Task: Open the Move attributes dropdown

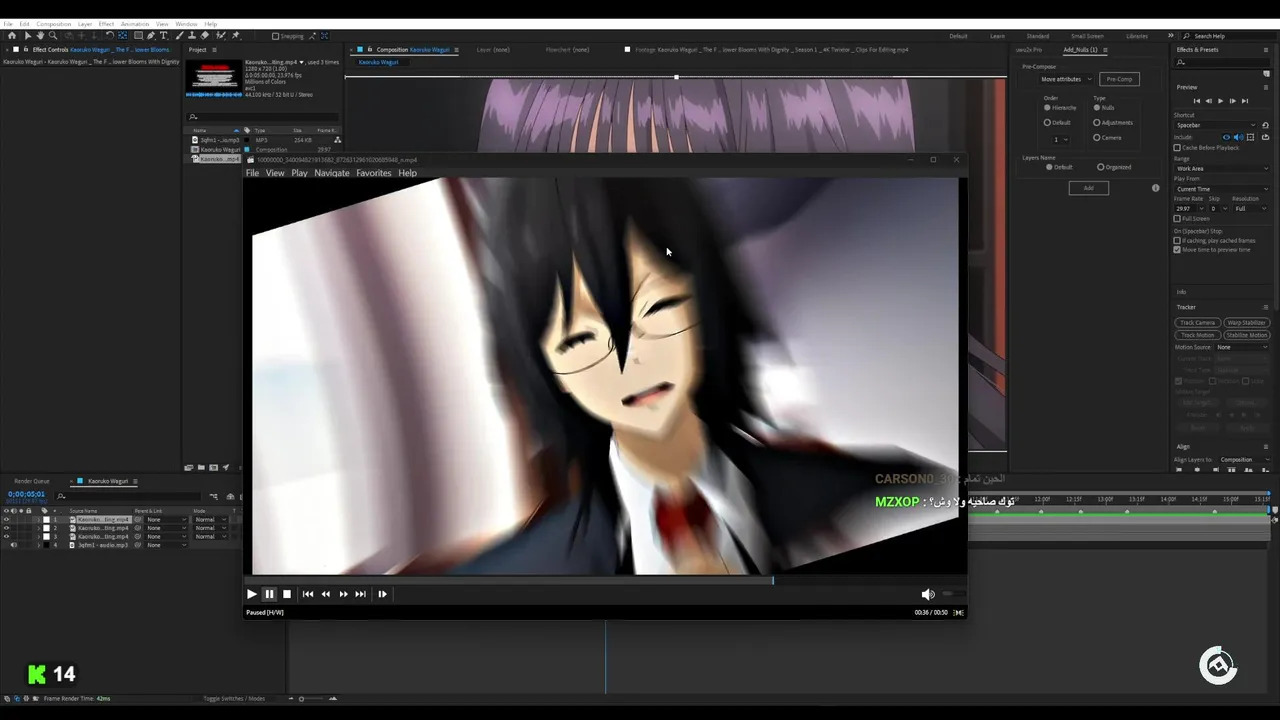Action: pos(1066,79)
